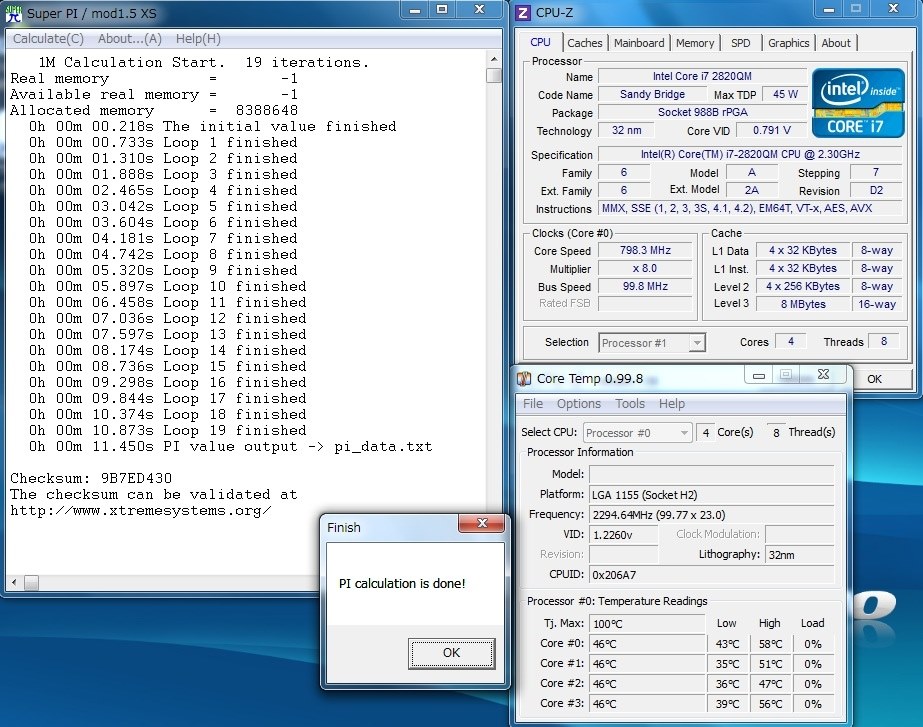The image size is (923, 727).
Task: Click the Package field showing Socket 988B rPGA
Action: pyautogui.click(x=702, y=112)
